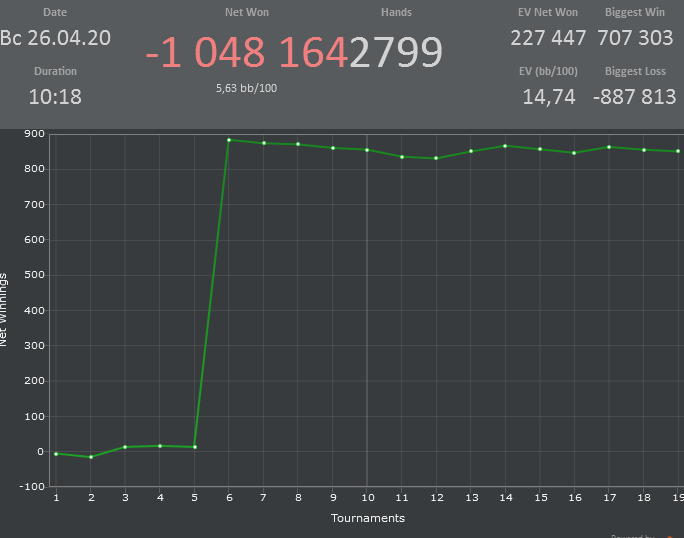Click the graph data point for tournament 9
Screen dimensions: 684x538
[x=333, y=148]
